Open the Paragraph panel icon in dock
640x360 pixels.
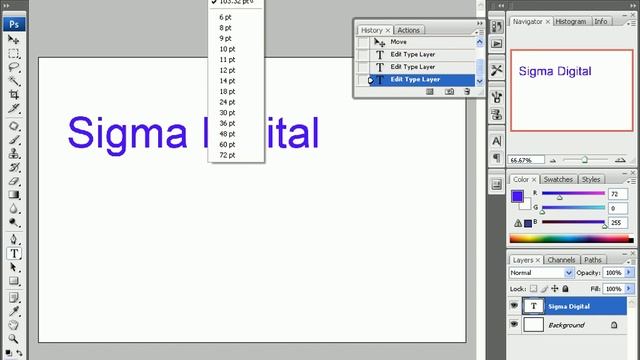click(496, 158)
